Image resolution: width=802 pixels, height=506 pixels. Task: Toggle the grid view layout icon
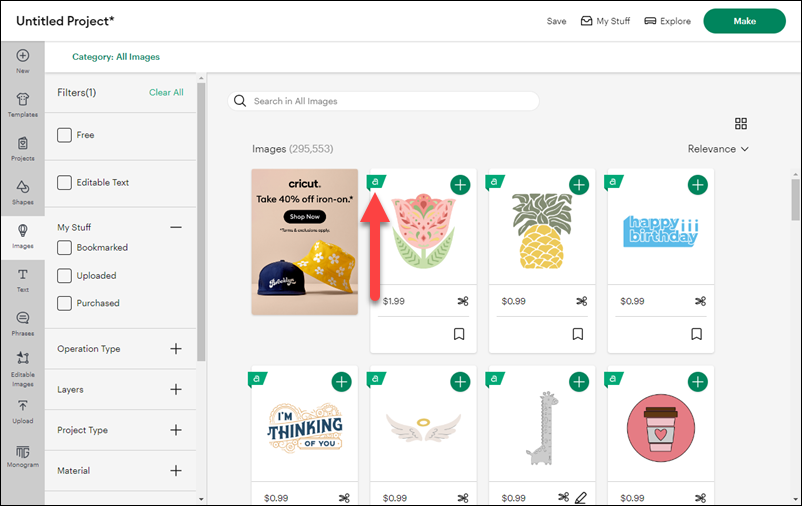(741, 124)
